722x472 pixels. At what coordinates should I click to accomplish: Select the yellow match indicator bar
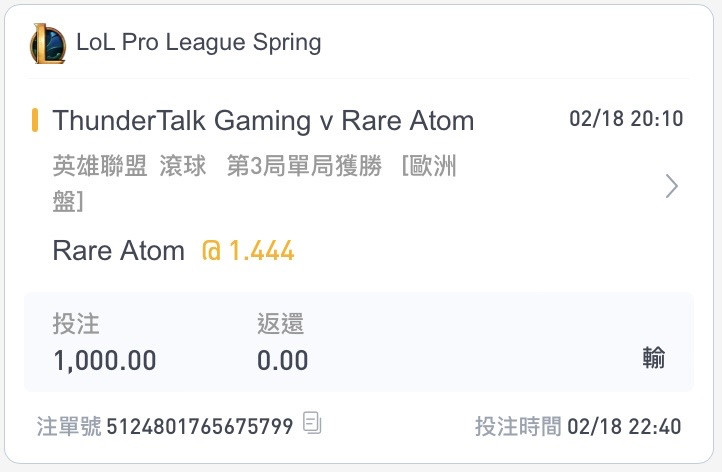pyautogui.click(x=35, y=120)
